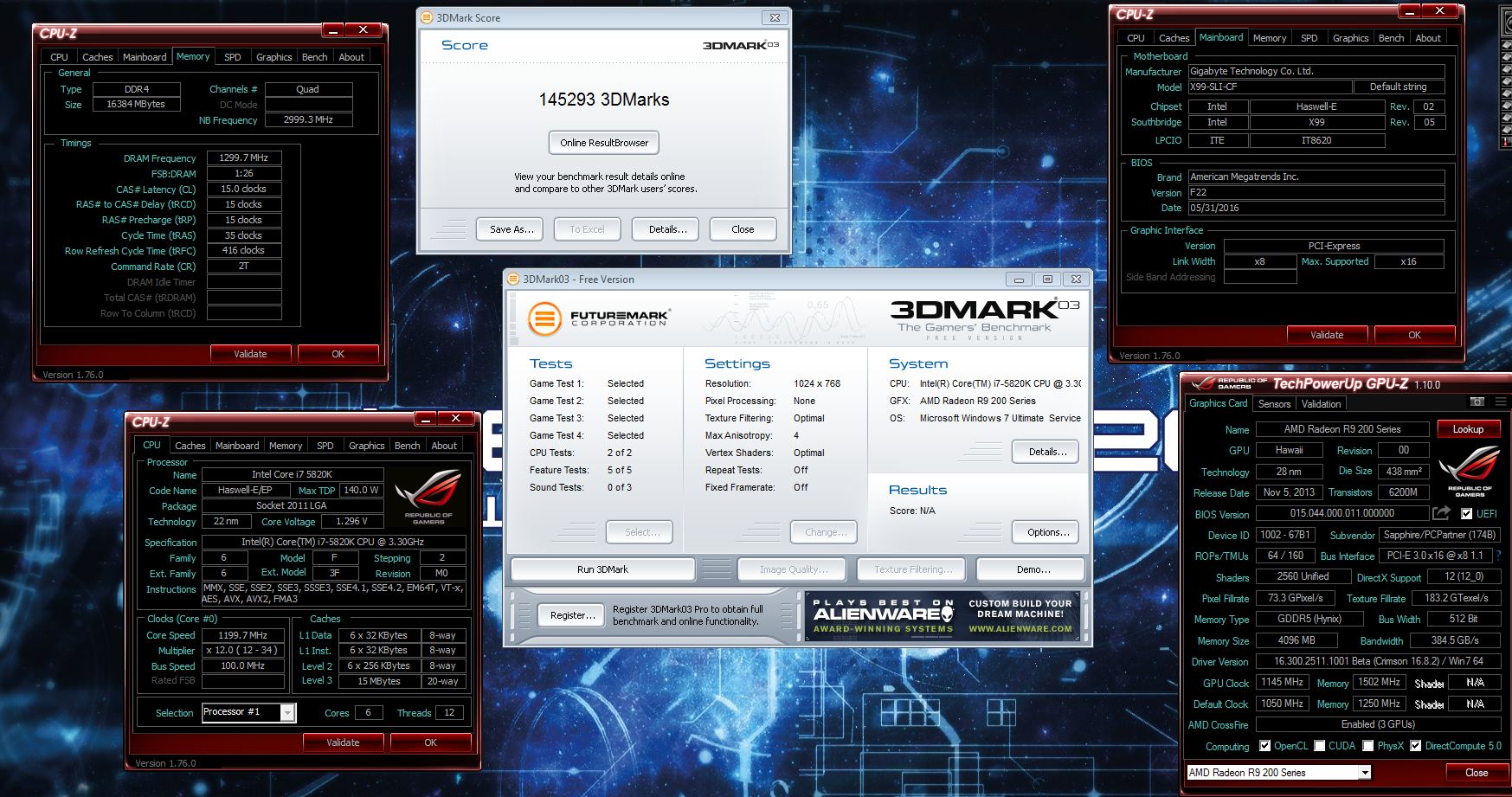Toggle the CUDA checkbox

tap(1320, 746)
